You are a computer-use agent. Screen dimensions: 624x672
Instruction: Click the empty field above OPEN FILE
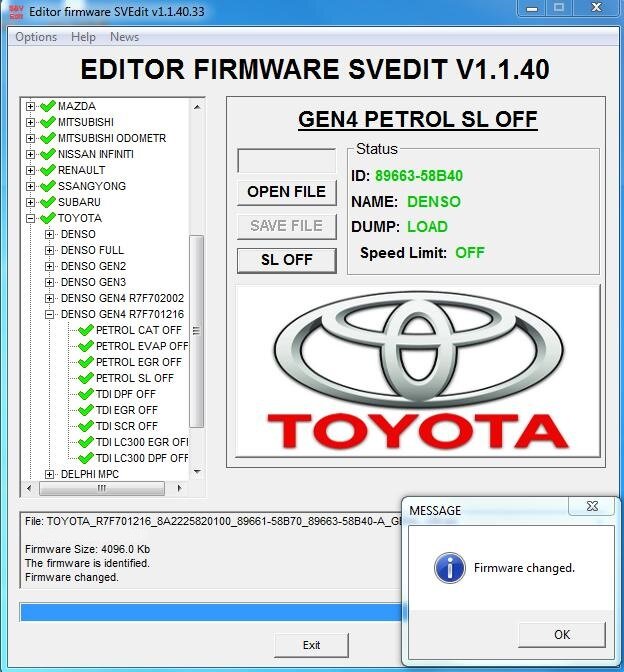click(287, 161)
